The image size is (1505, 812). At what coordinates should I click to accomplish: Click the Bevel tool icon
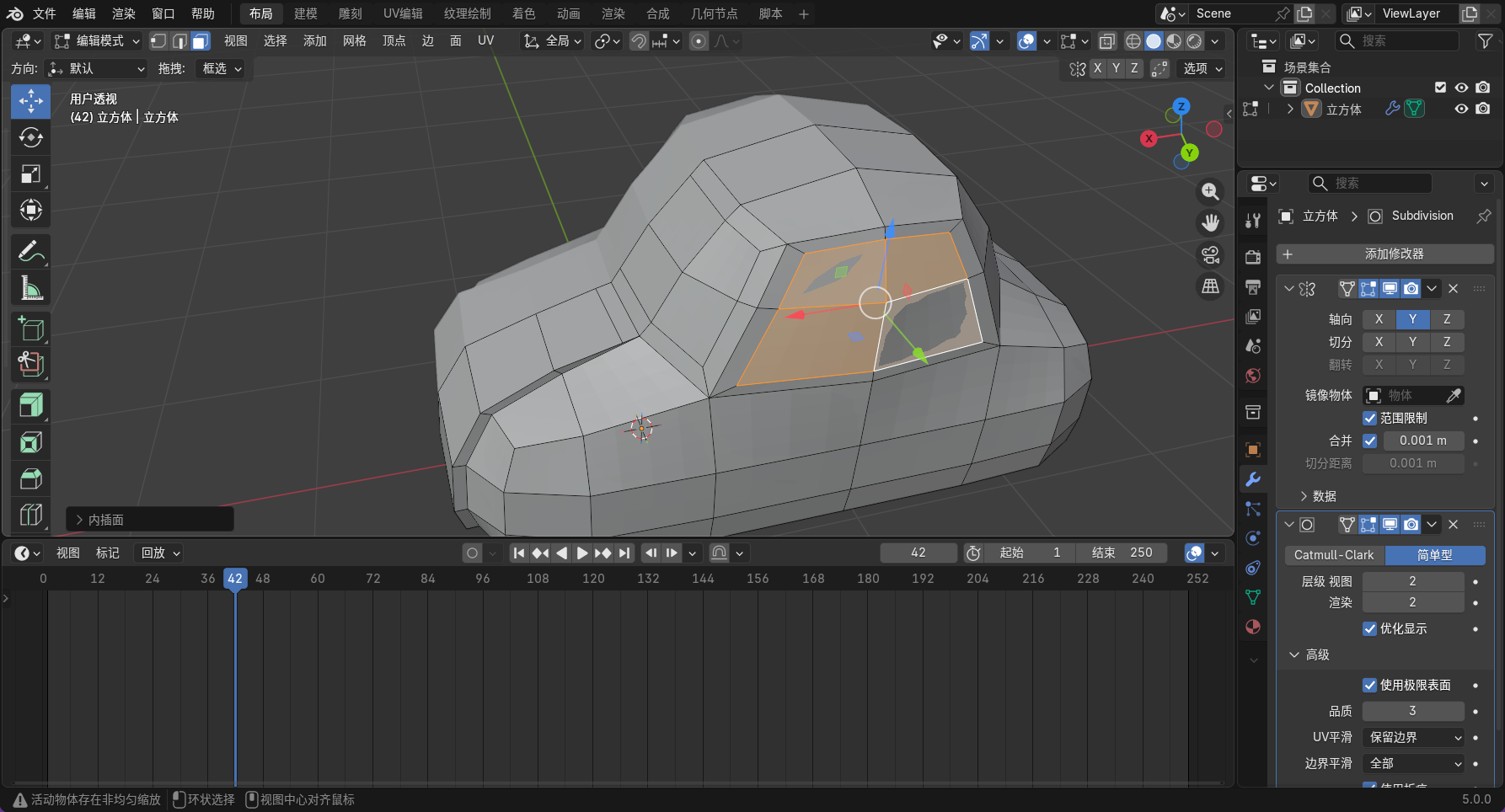click(30, 479)
